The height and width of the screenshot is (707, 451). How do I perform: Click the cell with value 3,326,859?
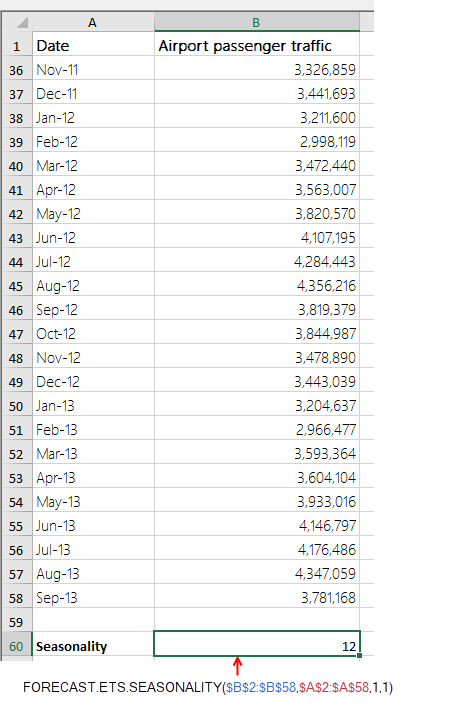pos(257,70)
